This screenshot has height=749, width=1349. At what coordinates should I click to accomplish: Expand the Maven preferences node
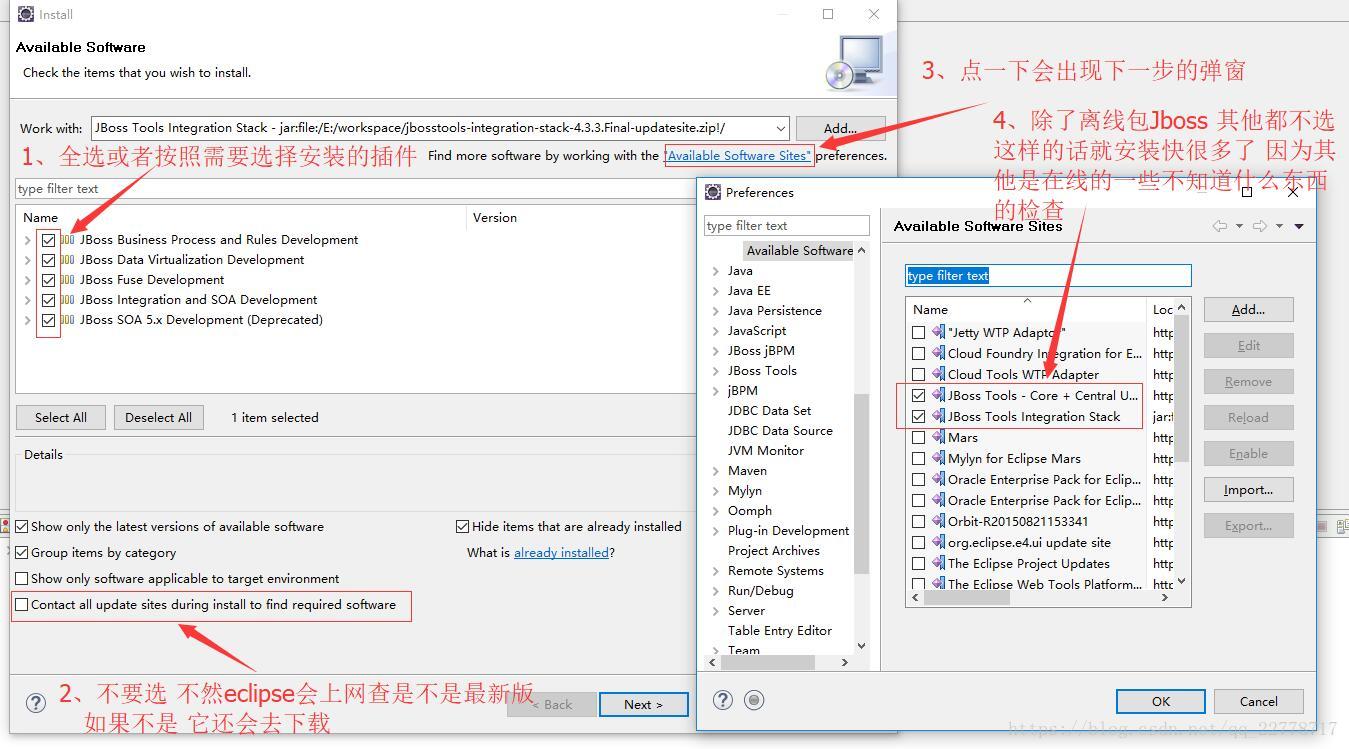[x=716, y=471]
